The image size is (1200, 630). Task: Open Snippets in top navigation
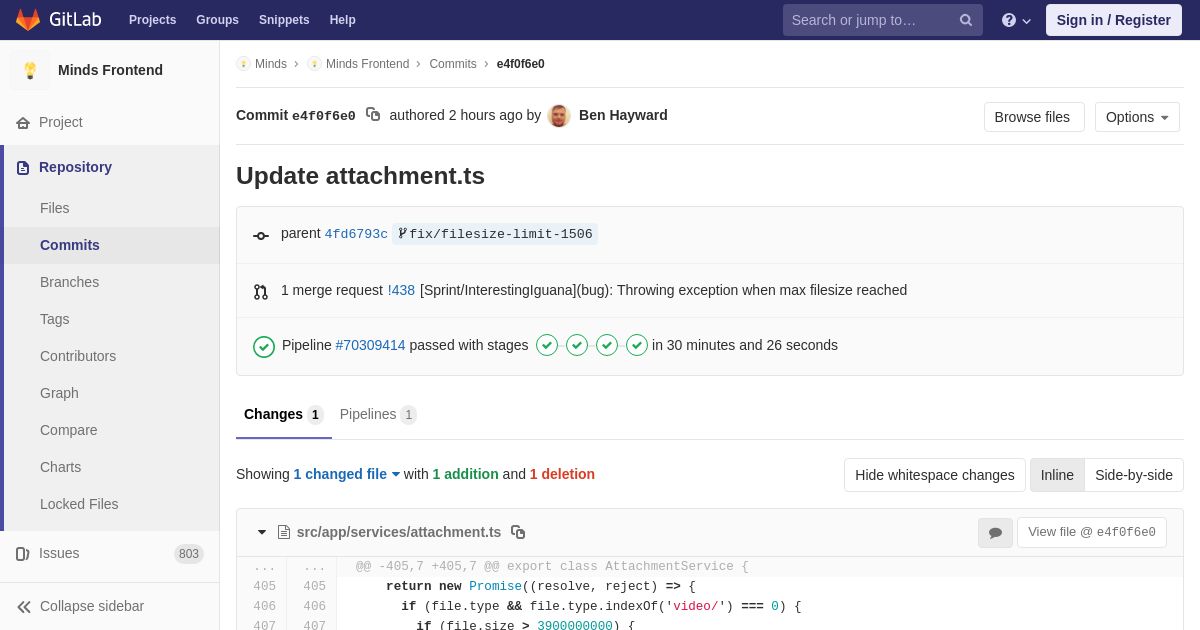coord(284,20)
